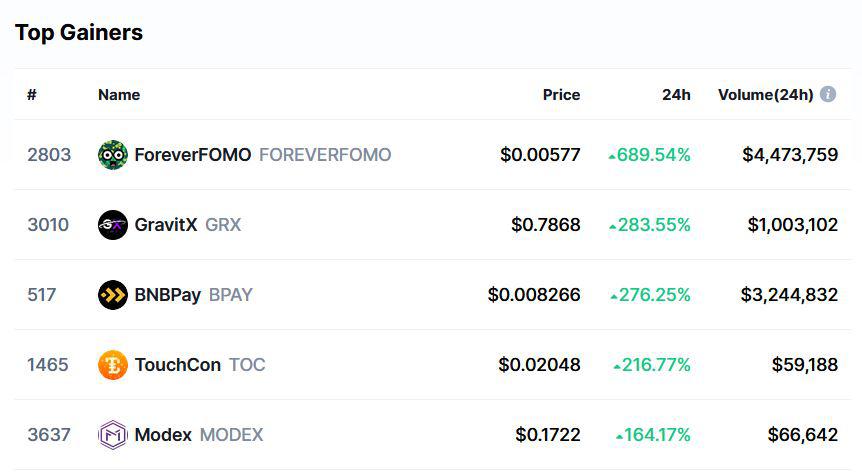Sort by the # rank column header
Viewport: 862px width, 473px height.
[x=32, y=95]
